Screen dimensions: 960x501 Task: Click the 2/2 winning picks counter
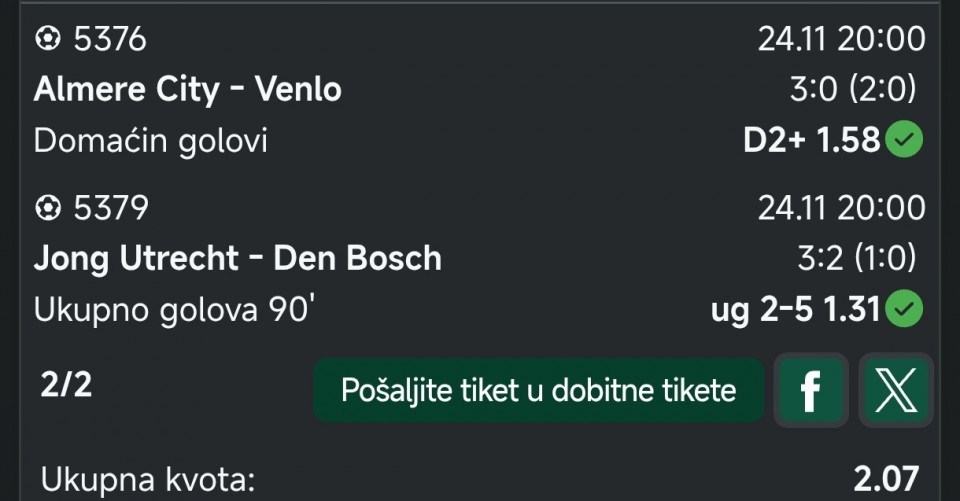click(67, 385)
